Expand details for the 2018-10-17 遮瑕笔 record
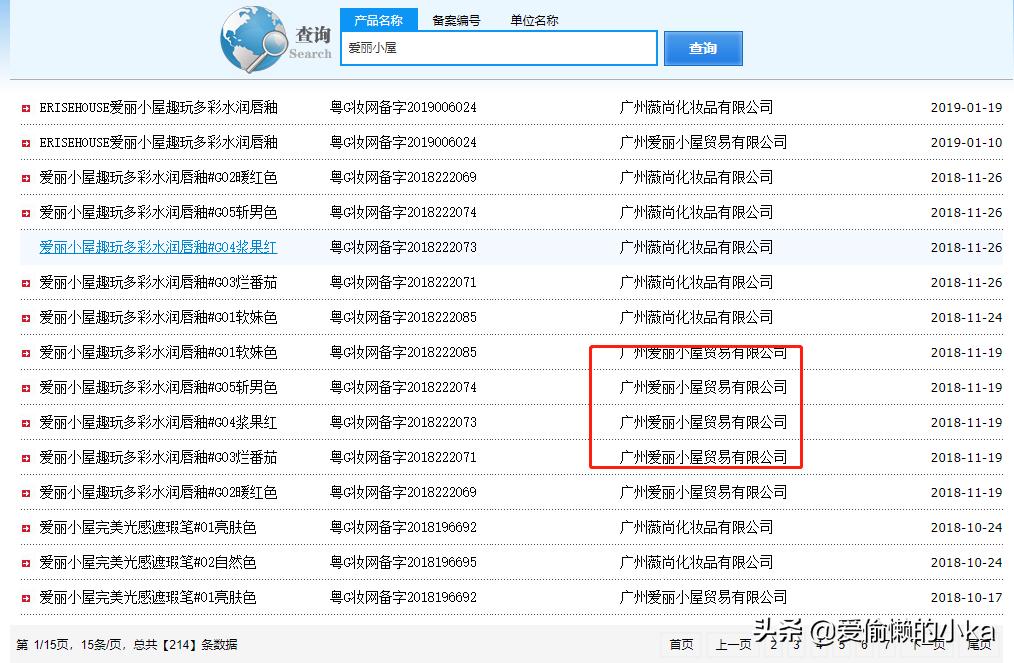Viewport: 1014px width, 663px height. coord(24,597)
